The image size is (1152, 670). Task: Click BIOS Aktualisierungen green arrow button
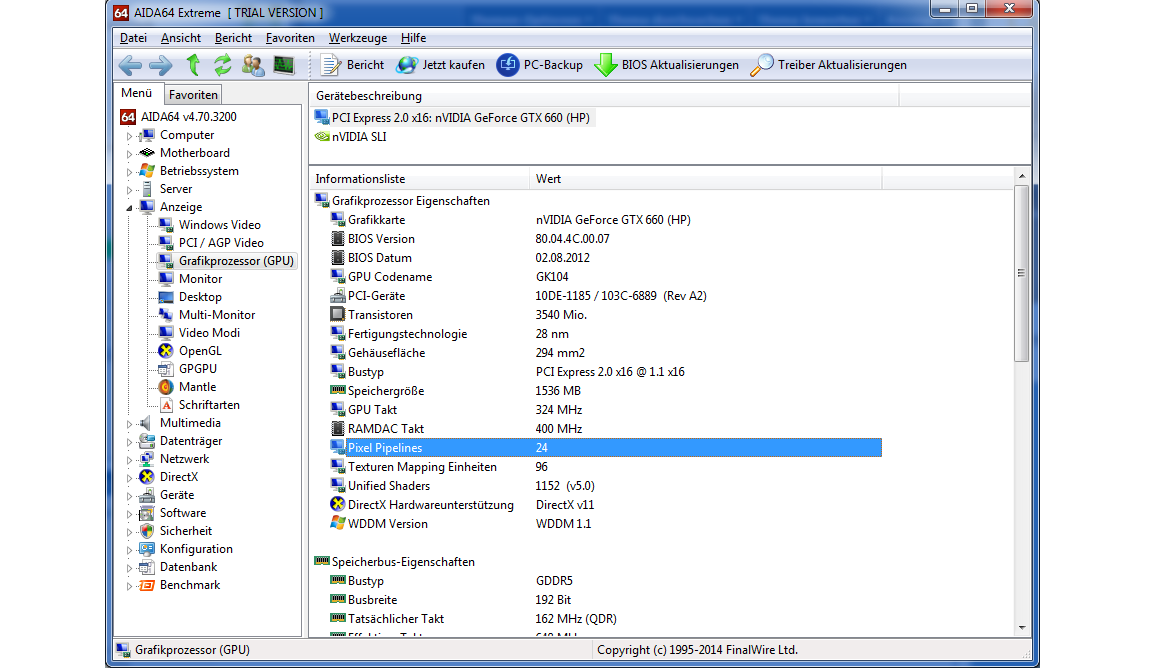pyautogui.click(x=666, y=65)
